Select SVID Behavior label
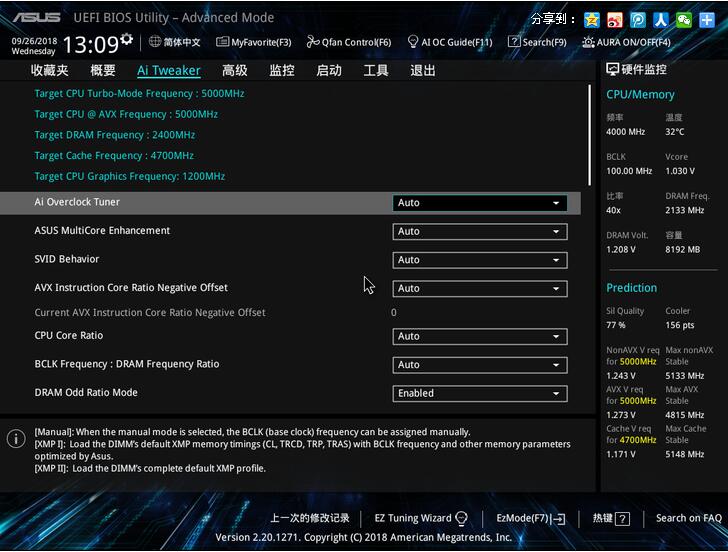The image size is (728, 552). pos(67,259)
